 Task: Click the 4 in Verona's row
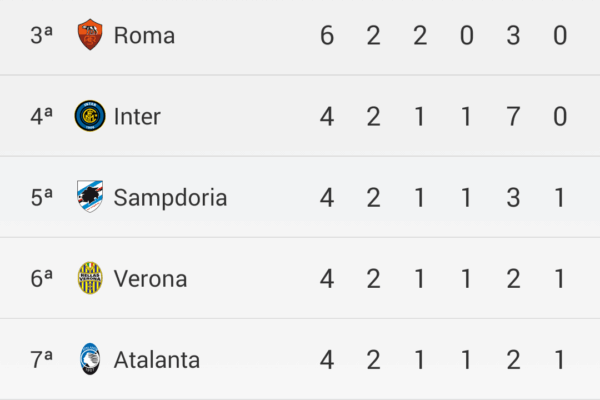pyautogui.click(x=327, y=279)
